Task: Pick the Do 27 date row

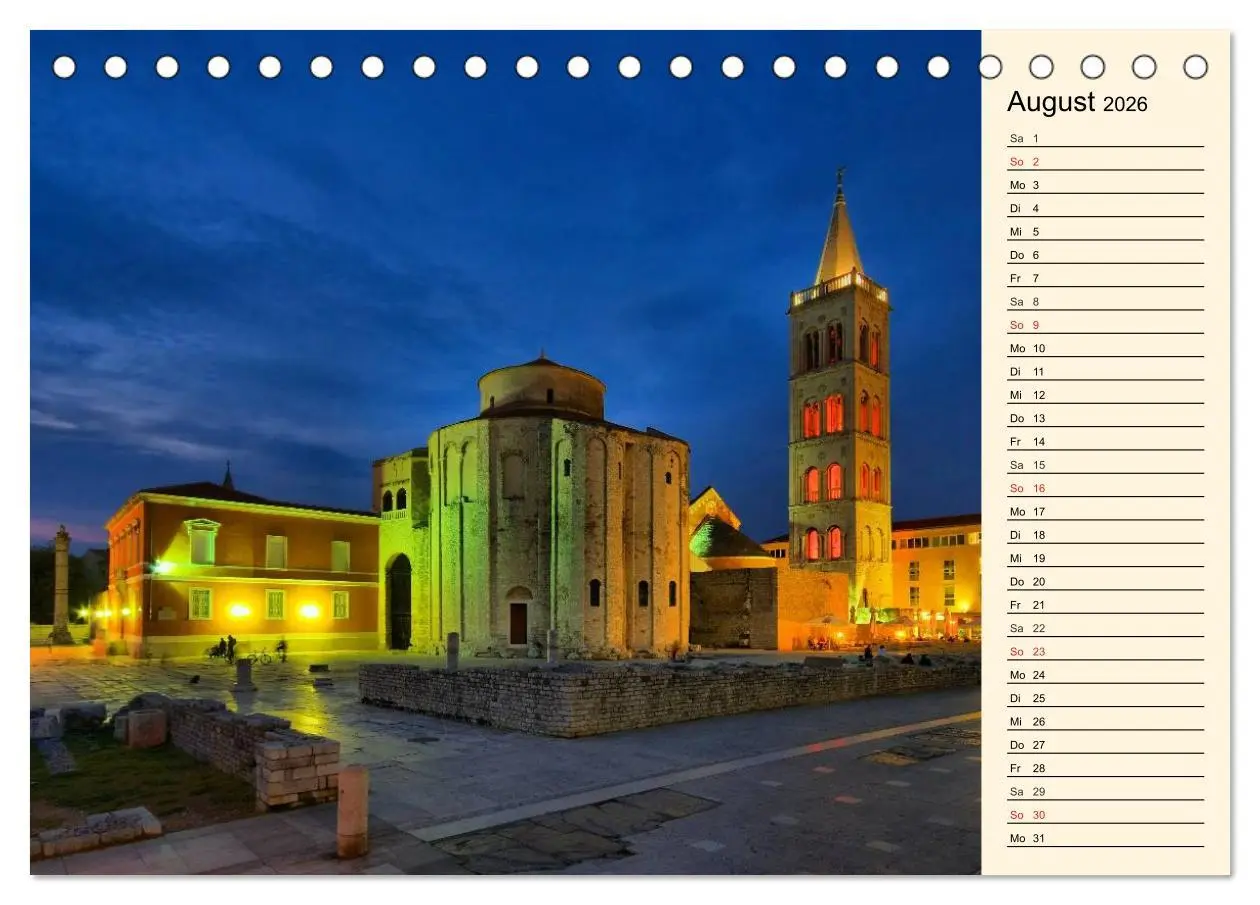Action: point(1105,745)
